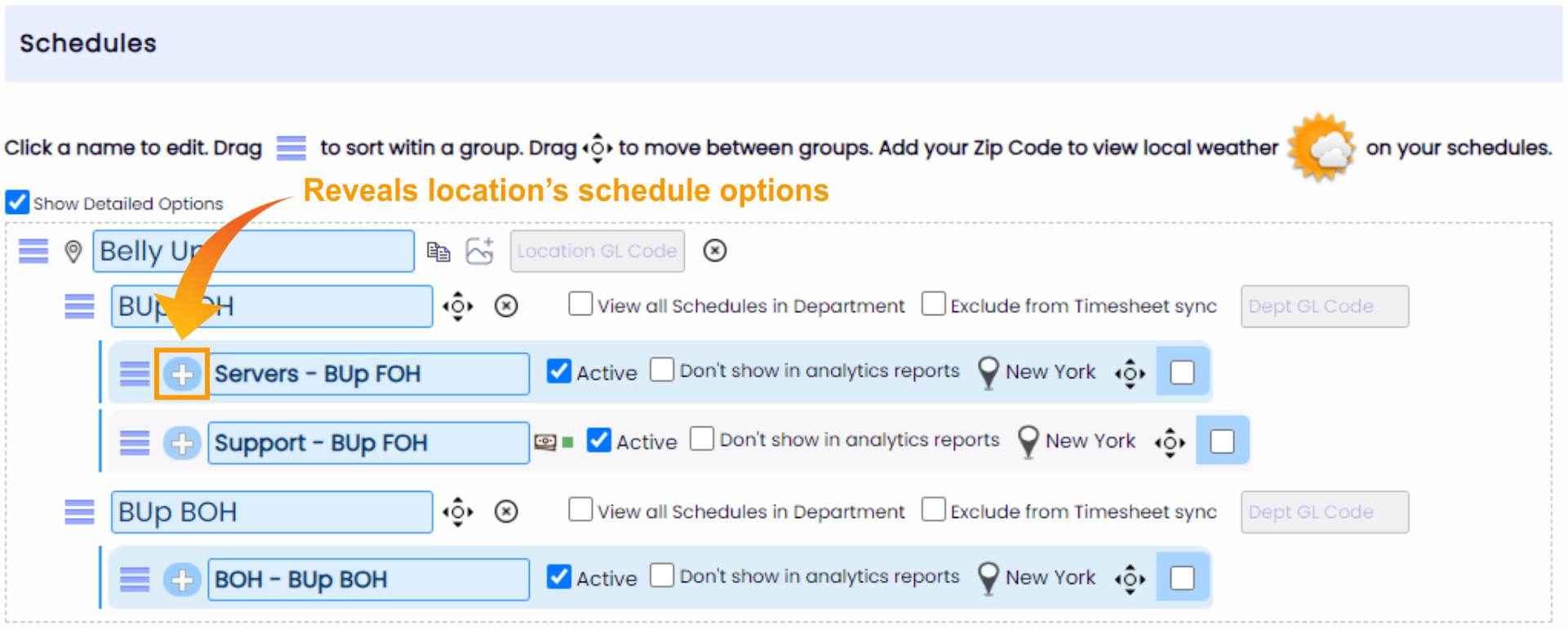The image size is (1568, 629).
Task: Check View all Schedules in Department for BUp FOH
Action: (580, 304)
